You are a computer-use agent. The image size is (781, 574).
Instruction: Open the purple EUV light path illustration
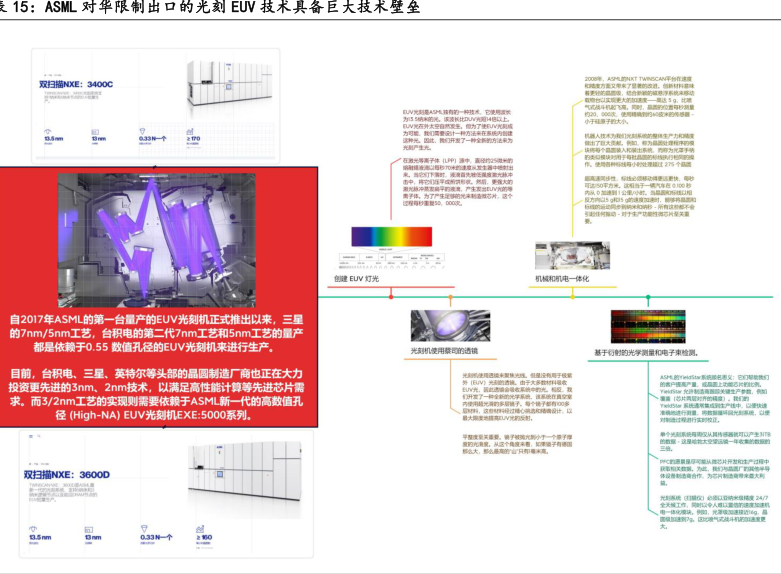coord(156,240)
